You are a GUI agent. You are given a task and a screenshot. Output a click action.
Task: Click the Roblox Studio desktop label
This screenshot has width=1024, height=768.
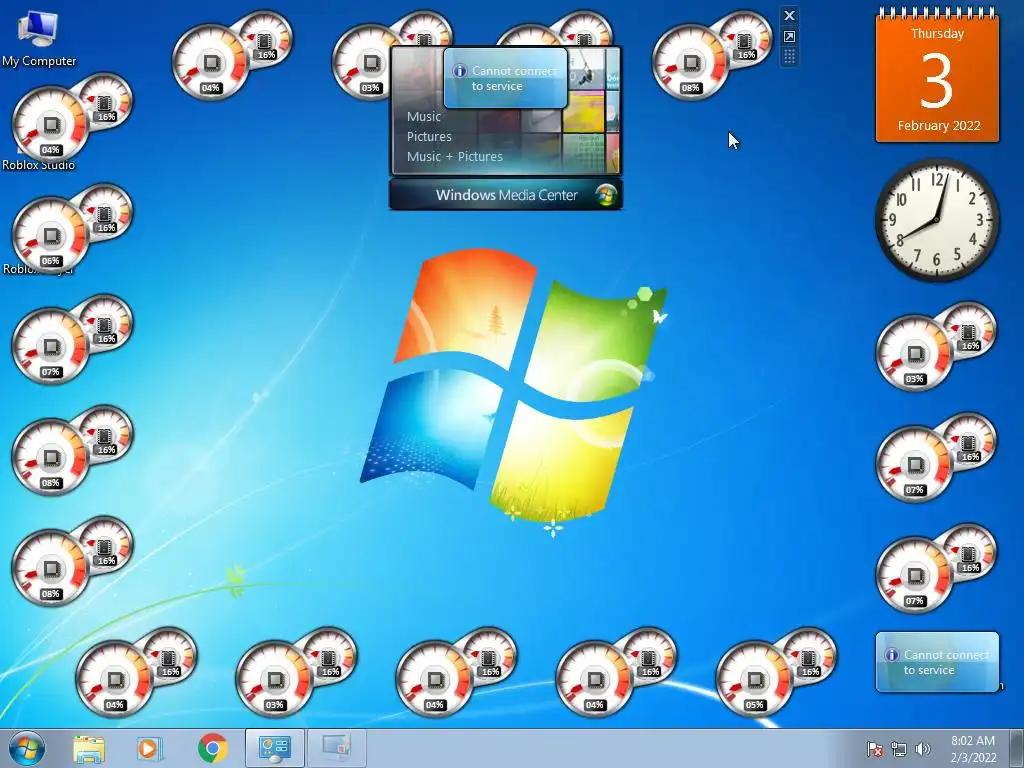[x=39, y=165]
